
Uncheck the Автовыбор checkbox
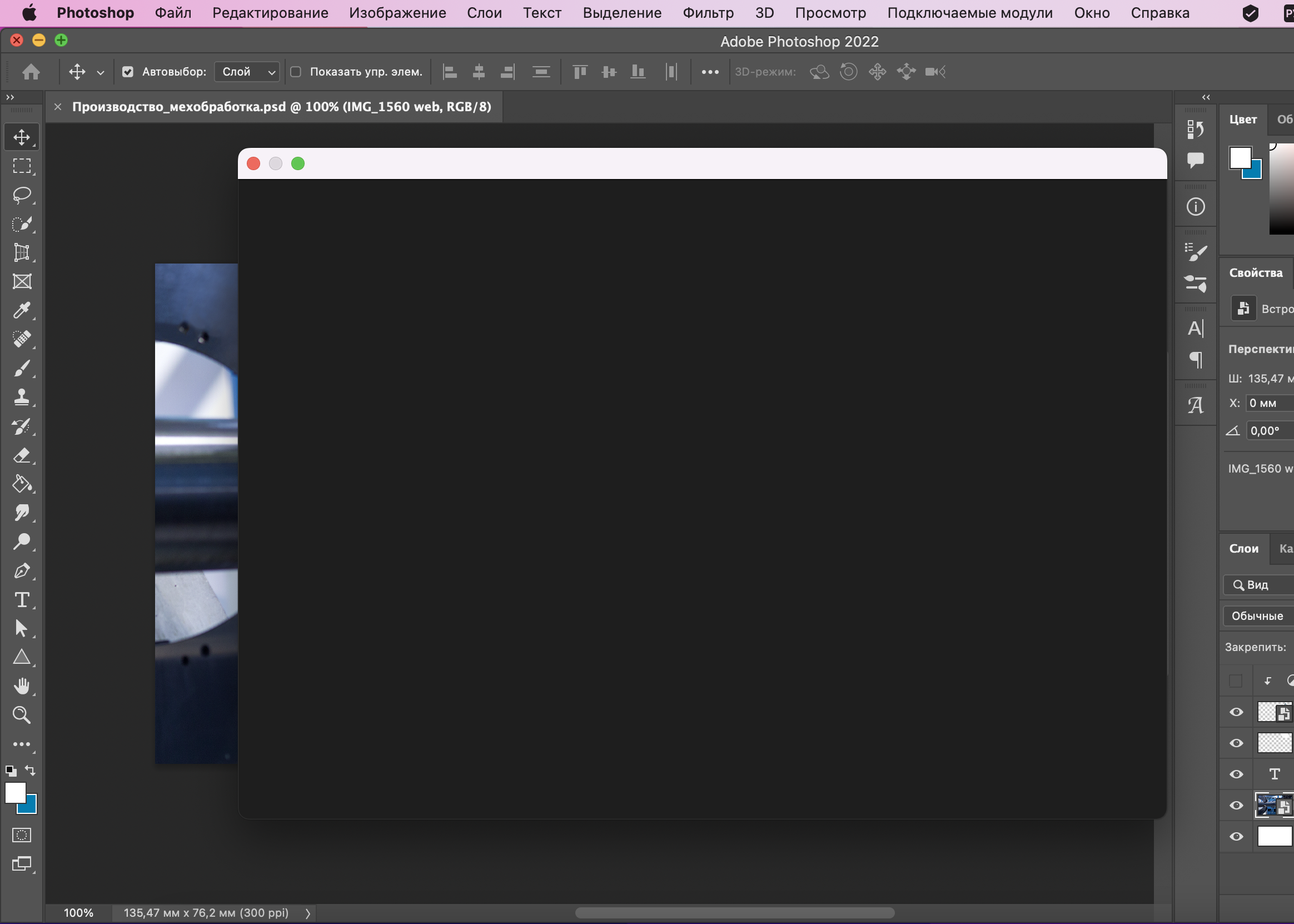pyautogui.click(x=128, y=72)
